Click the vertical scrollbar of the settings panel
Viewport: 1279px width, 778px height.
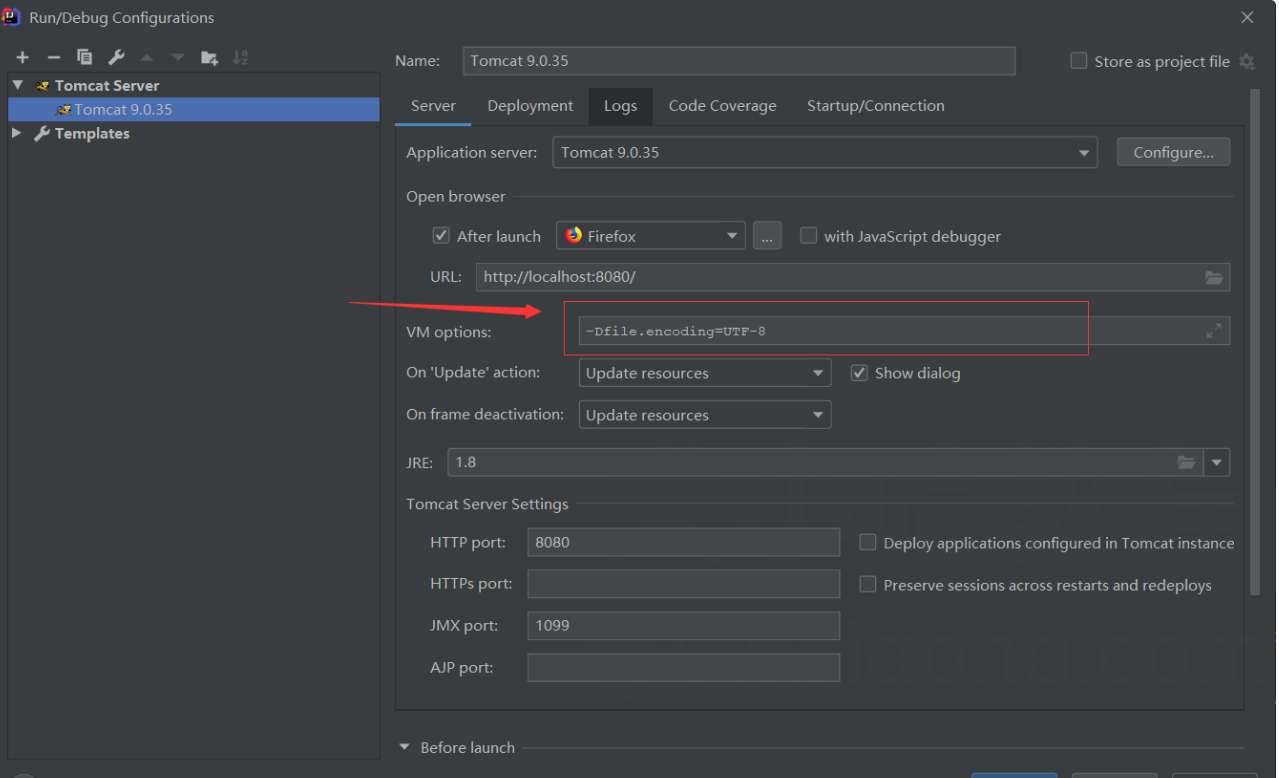pos(1256,342)
